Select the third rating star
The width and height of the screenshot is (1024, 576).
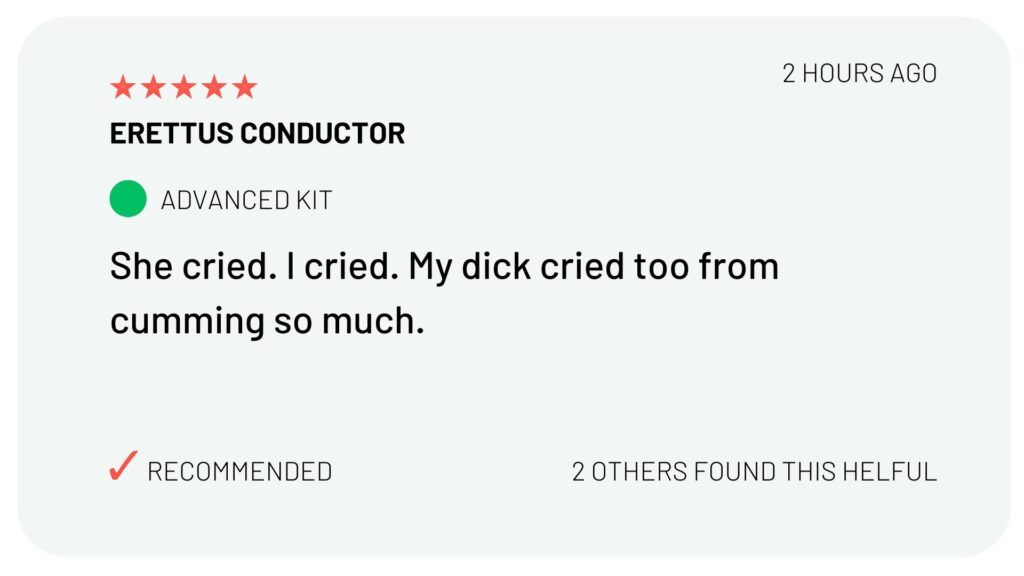(x=184, y=88)
